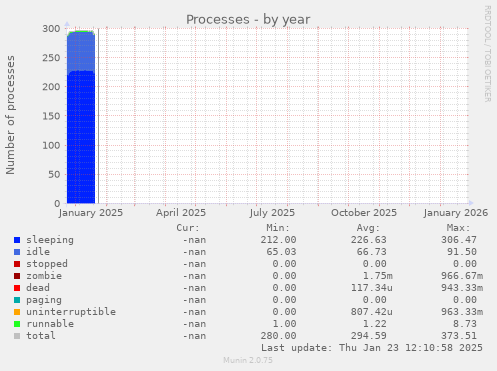Click the 'October 2025' x-axis label
The height and width of the screenshot is (371, 497).
pyautogui.click(x=364, y=213)
